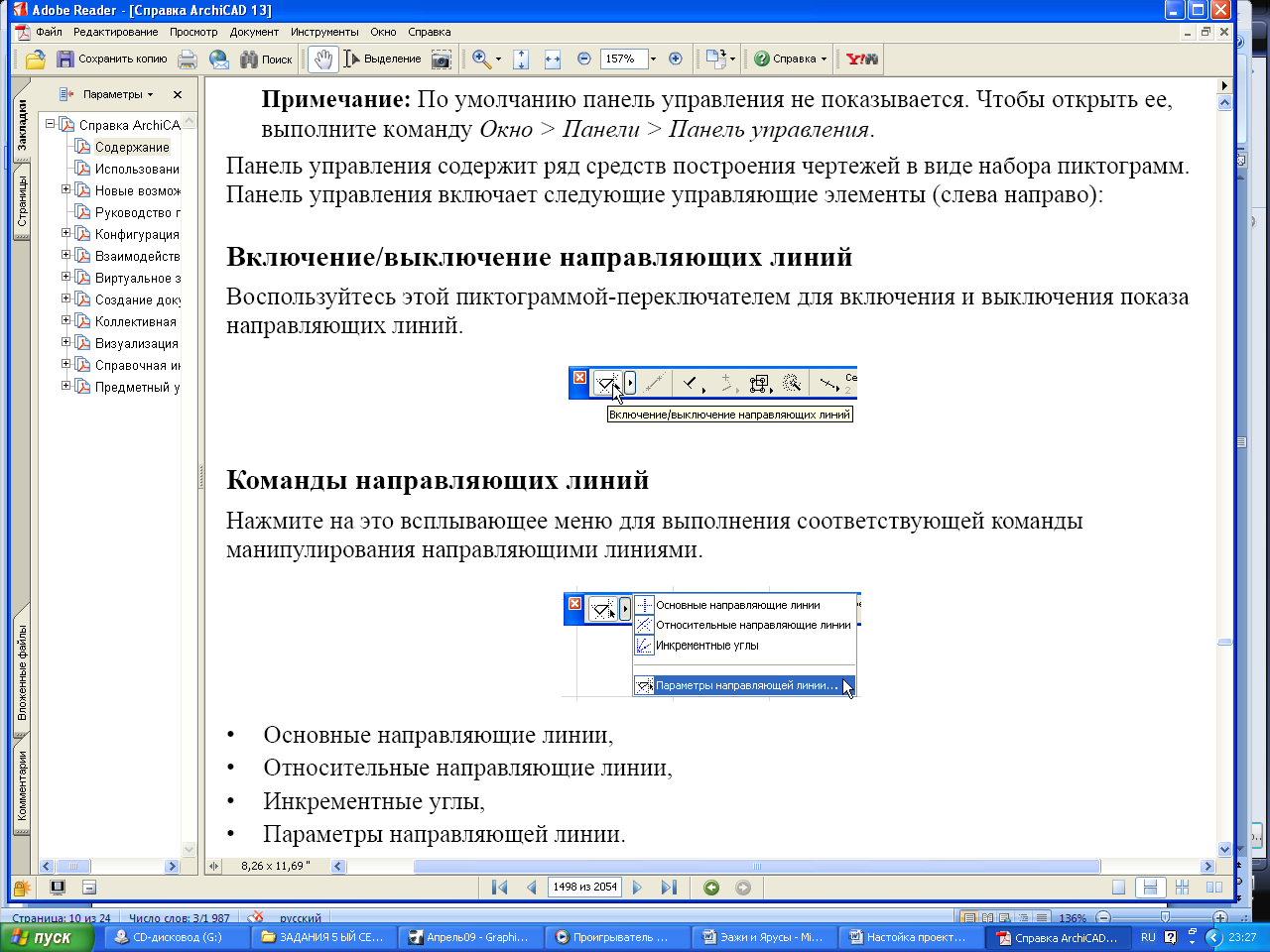Select the Snapshot camera tool
Screen dimensions: 1270x952
442,59
